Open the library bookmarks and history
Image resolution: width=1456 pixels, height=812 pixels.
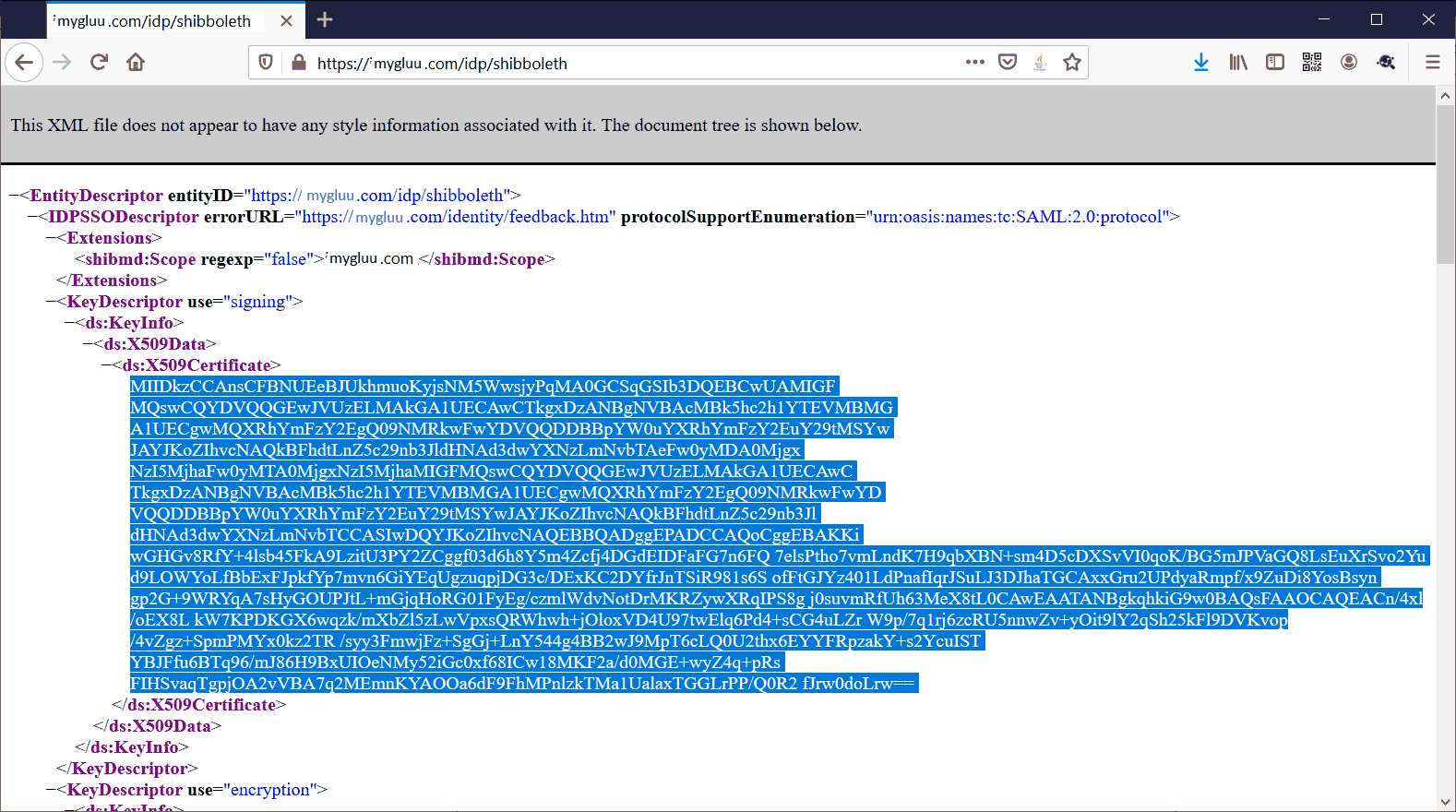tap(1238, 63)
